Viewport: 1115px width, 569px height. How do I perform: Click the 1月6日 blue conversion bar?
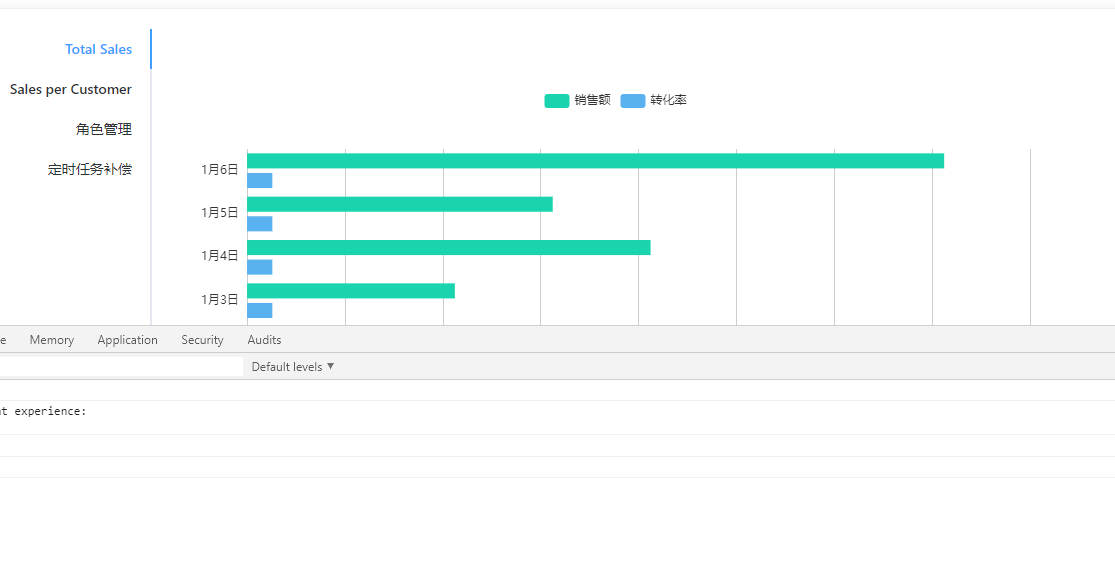tap(260, 181)
